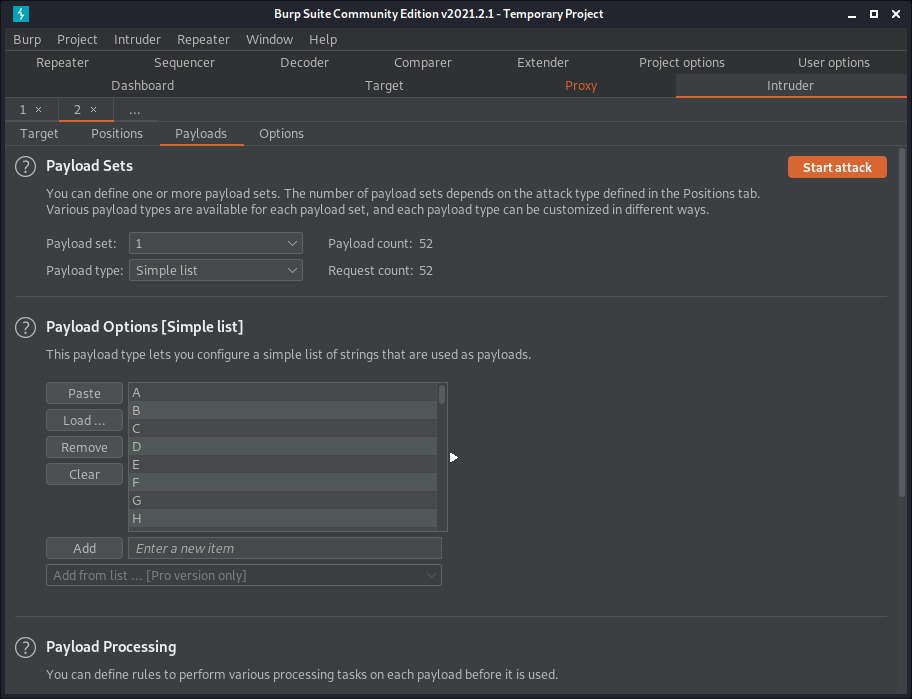Switch to the Extender tab

tap(543, 62)
